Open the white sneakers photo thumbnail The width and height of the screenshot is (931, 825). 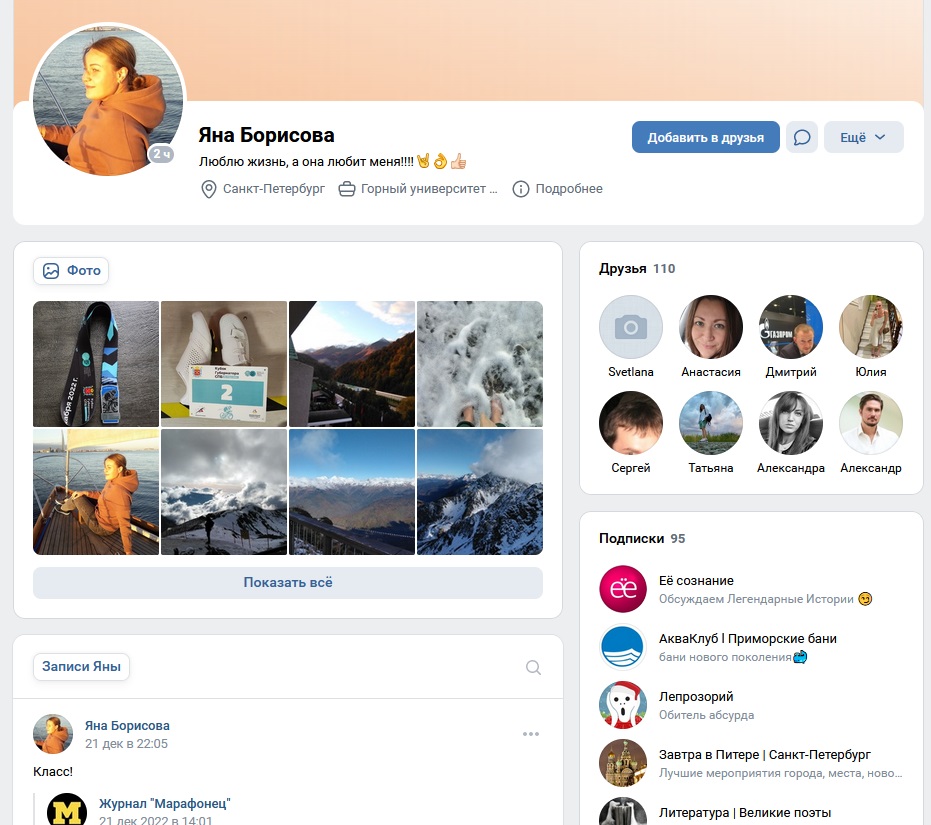click(x=224, y=363)
